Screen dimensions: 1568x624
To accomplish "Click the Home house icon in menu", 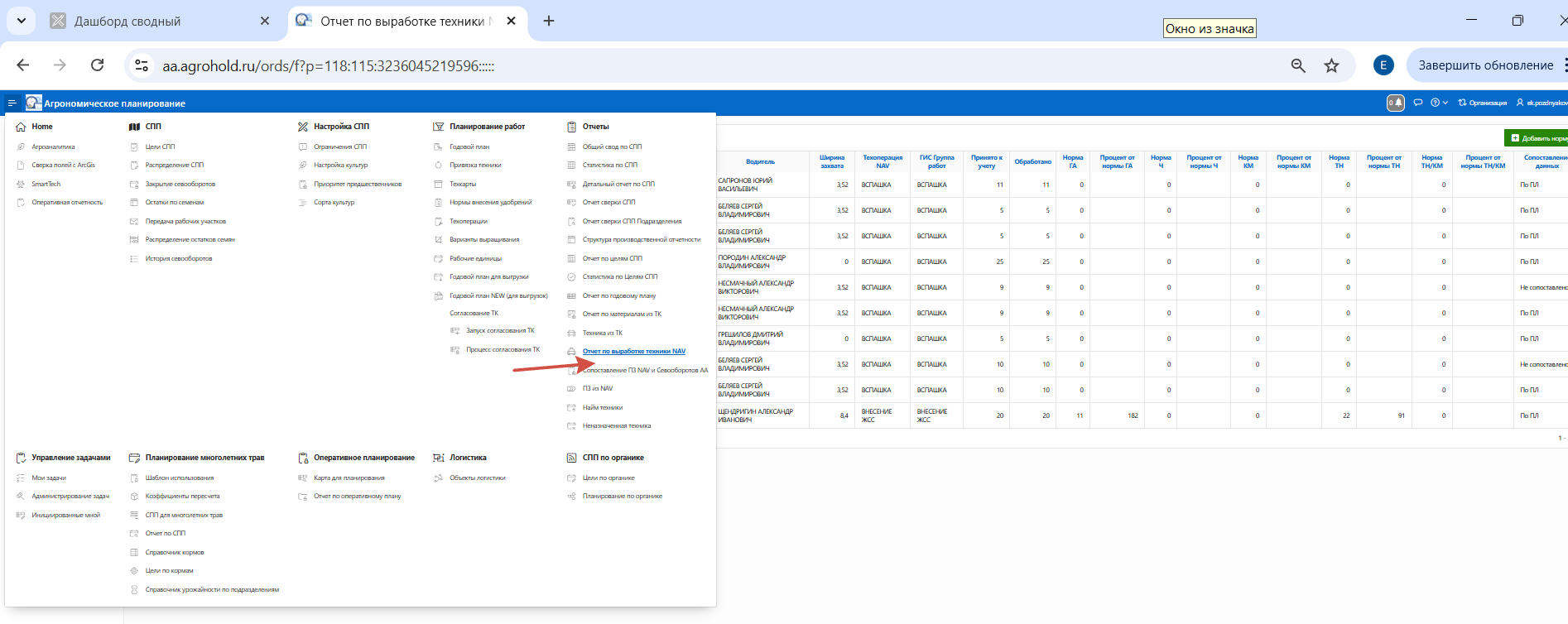I will click(21, 127).
